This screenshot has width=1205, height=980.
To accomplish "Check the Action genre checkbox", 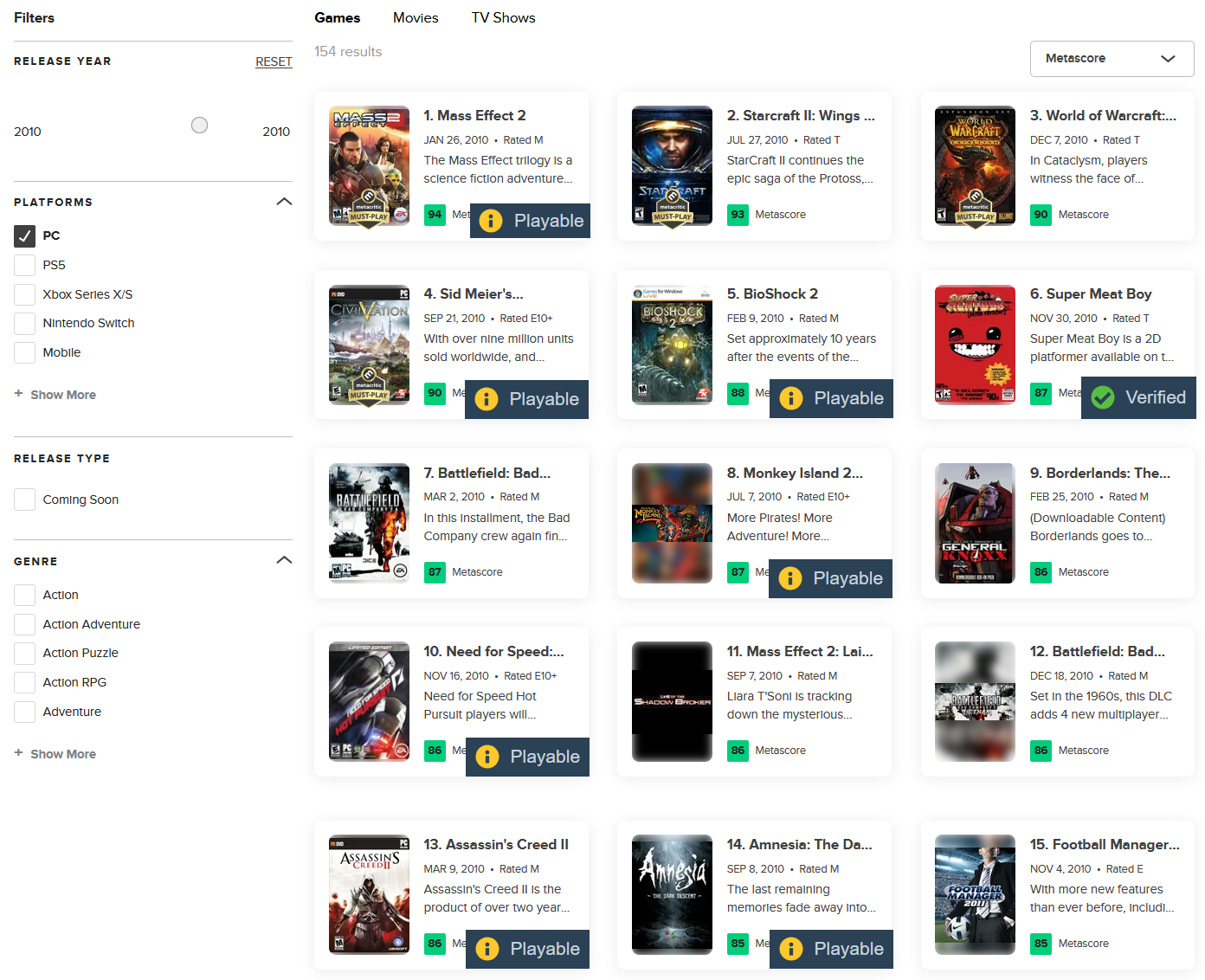I will tap(25, 595).
